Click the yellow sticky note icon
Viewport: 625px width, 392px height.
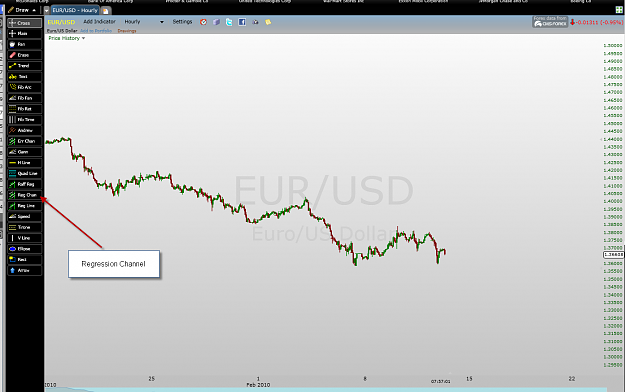pyautogui.click(x=268, y=22)
